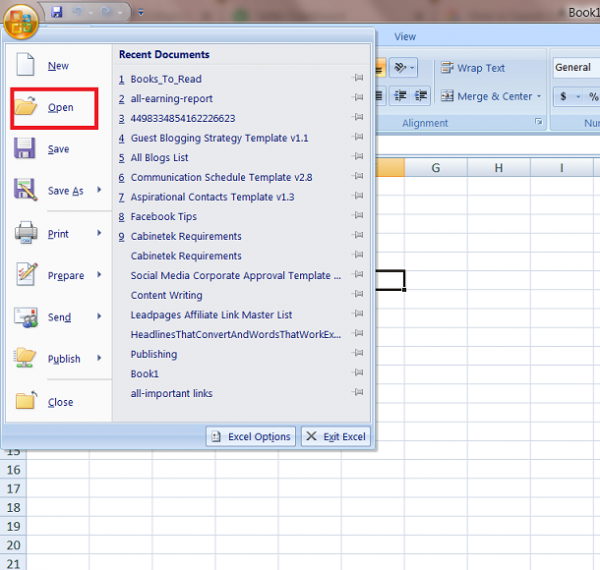This screenshot has width=600, height=570.
Task: Pin Books_To_Read to recent documents
Action: click(x=358, y=78)
